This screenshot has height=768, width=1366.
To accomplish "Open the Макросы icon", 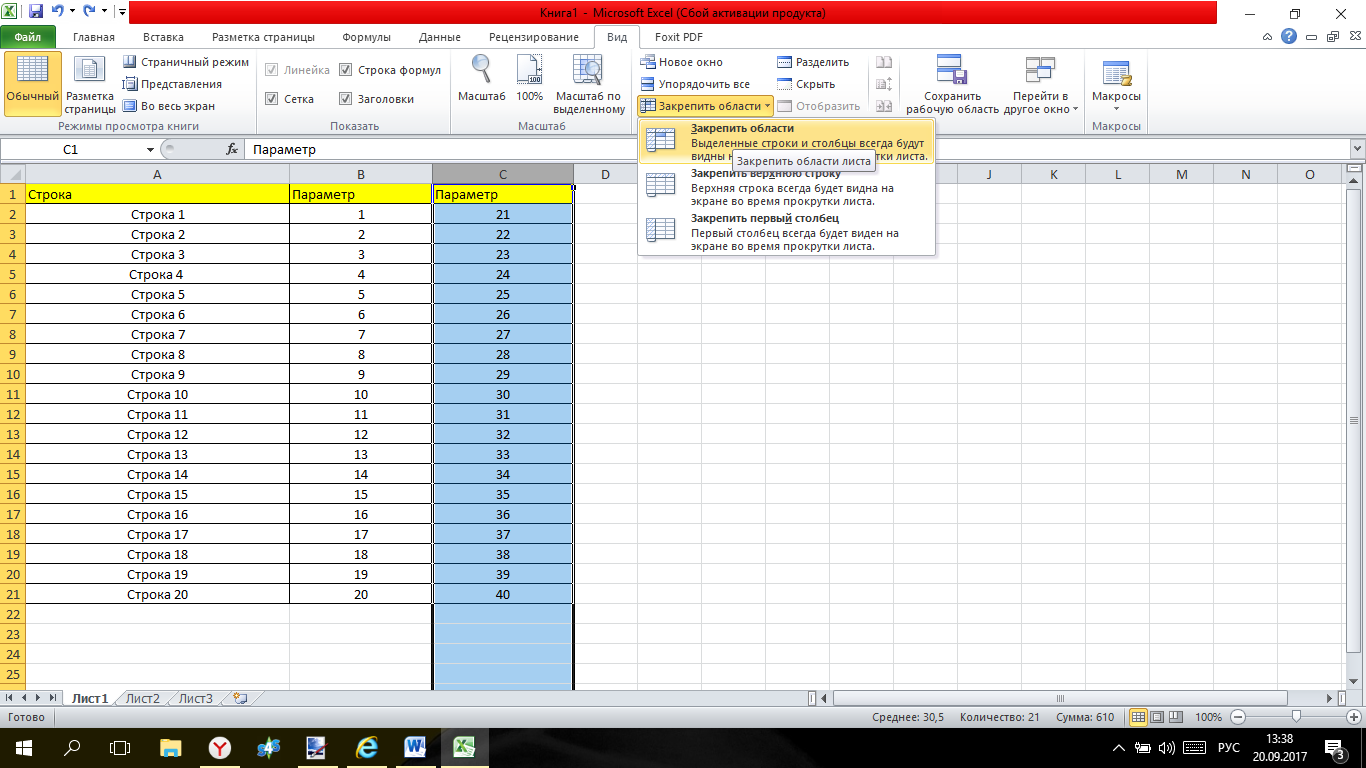I will (1116, 74).
